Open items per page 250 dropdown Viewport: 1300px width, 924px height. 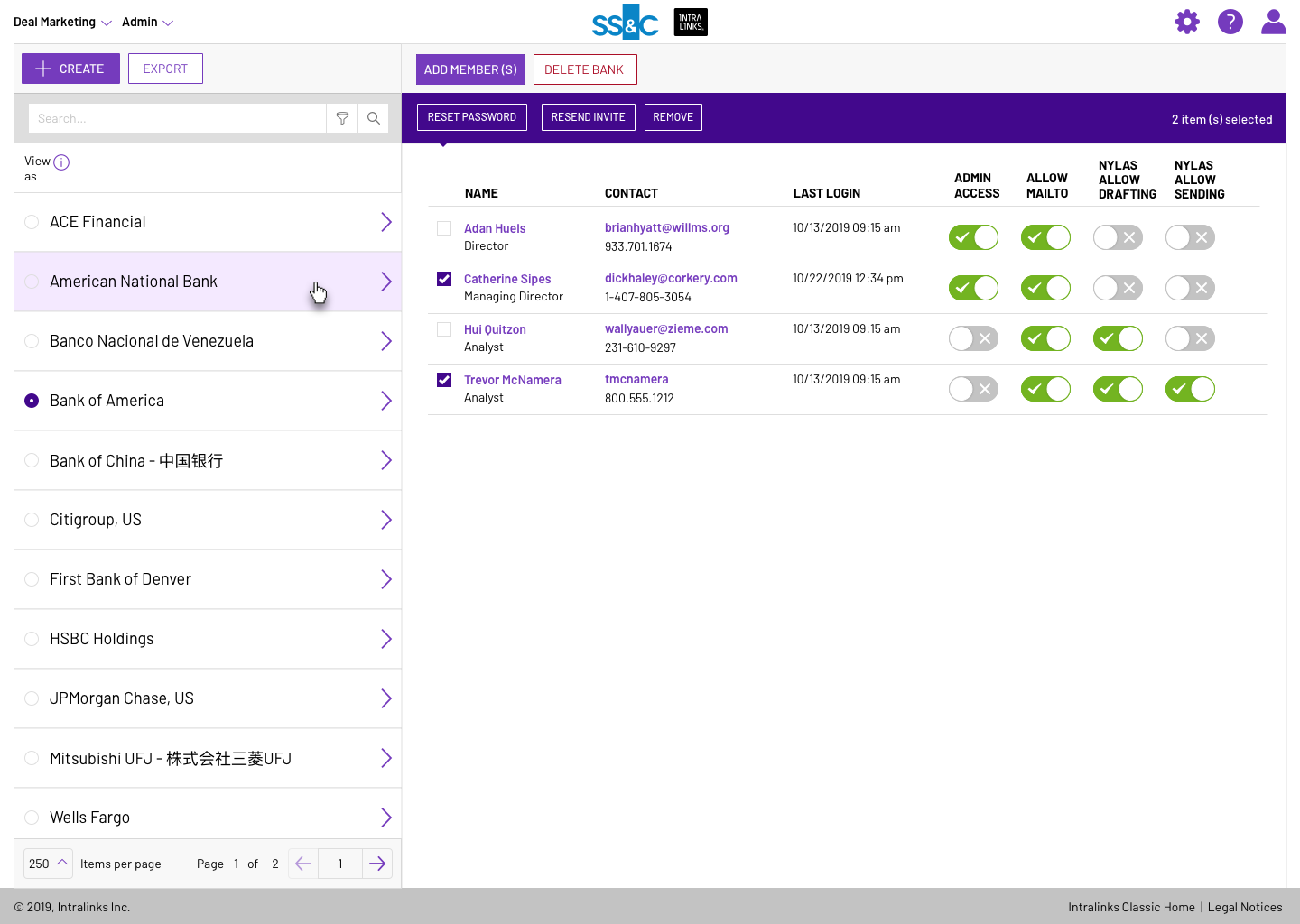click(x=48, y=864)
